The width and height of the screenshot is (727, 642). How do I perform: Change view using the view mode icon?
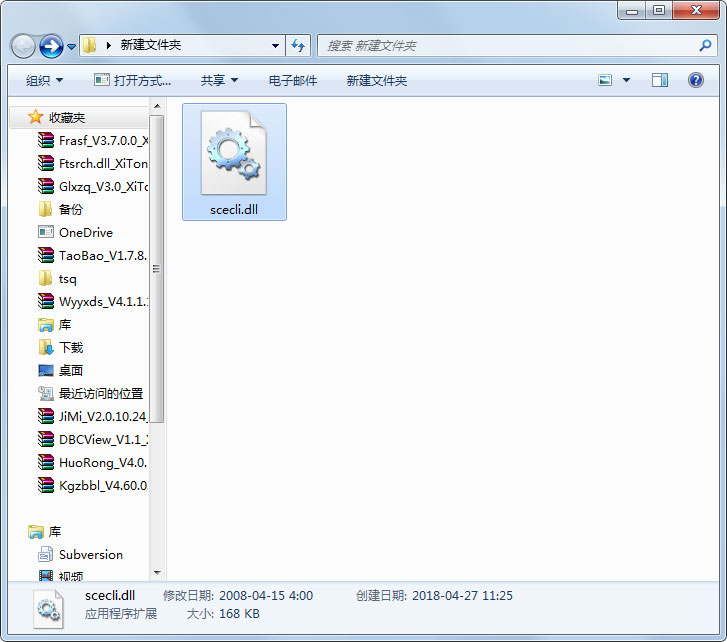tap(605, 80)
